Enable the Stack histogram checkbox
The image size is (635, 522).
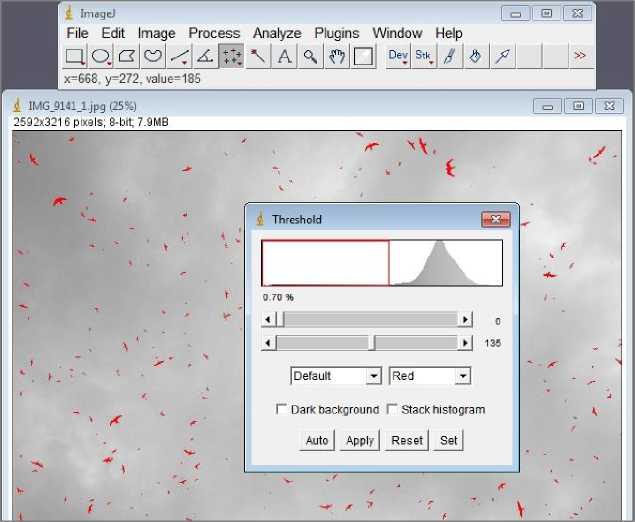[392, 409]
